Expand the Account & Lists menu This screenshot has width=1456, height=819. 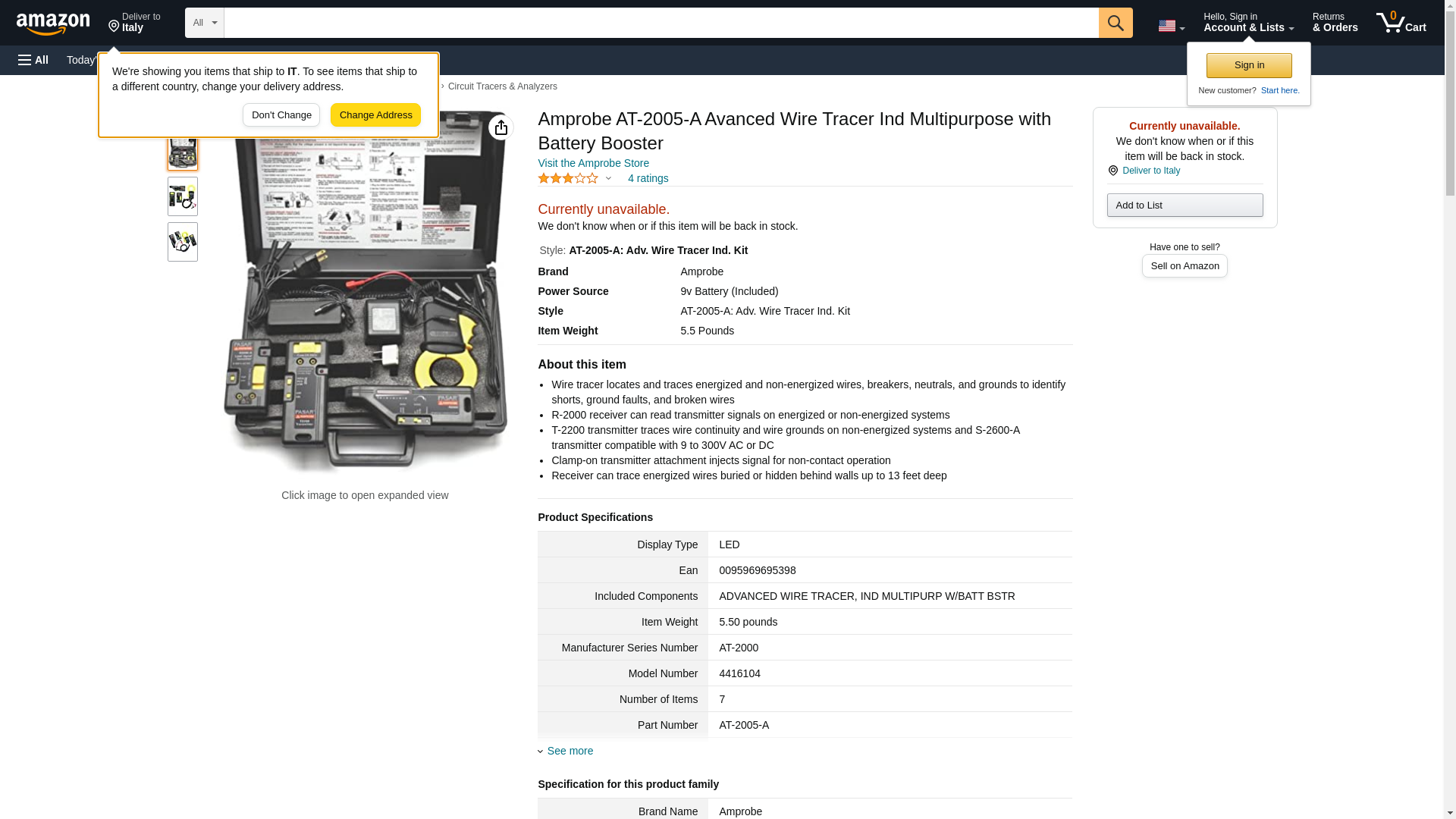1247,23
